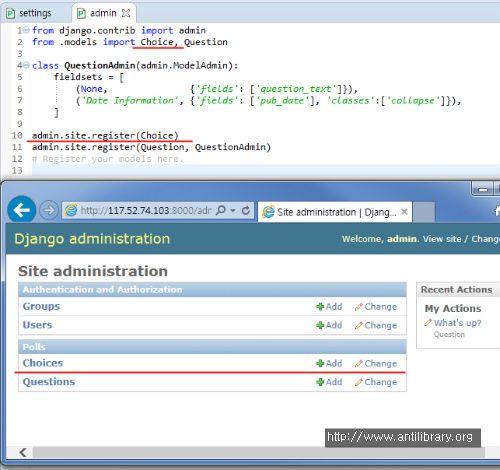Select the Site administration browser tab
Image resolution: width=500 pixels, height=470 pixels.
point(335,212)
